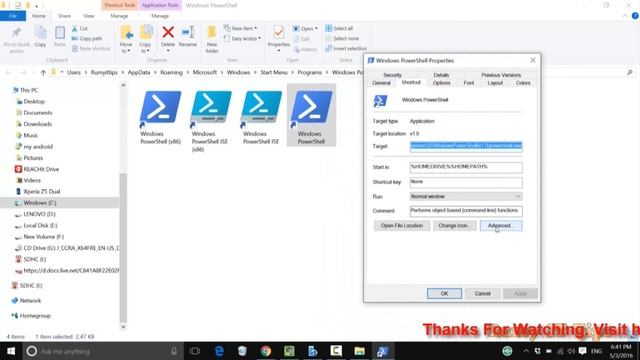Click the Paste ribbon icon
The width and height of the screenshot is (640, 360).
tap(60, 37)
